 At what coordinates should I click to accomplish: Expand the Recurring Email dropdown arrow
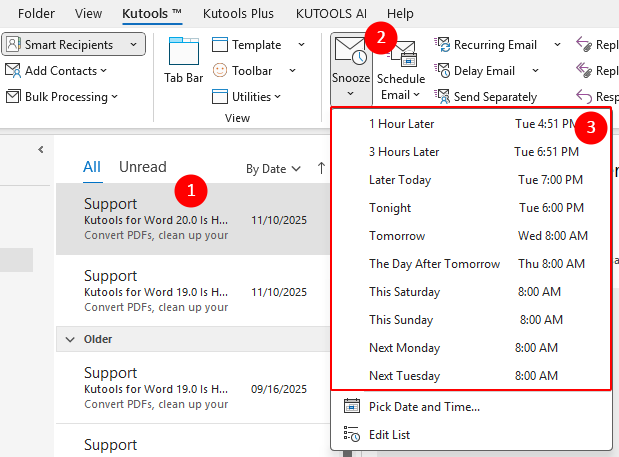557,45
